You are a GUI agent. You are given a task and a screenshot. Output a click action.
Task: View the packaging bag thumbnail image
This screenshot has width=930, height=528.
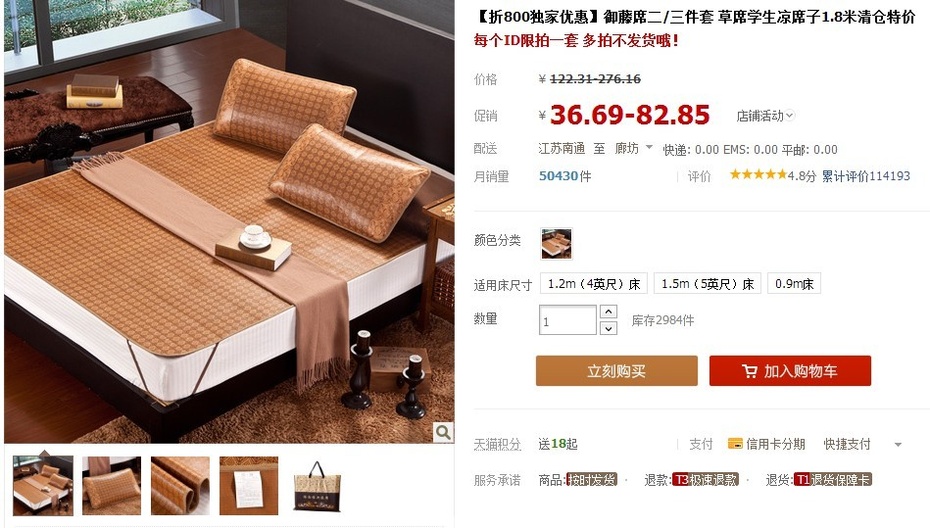317,486
